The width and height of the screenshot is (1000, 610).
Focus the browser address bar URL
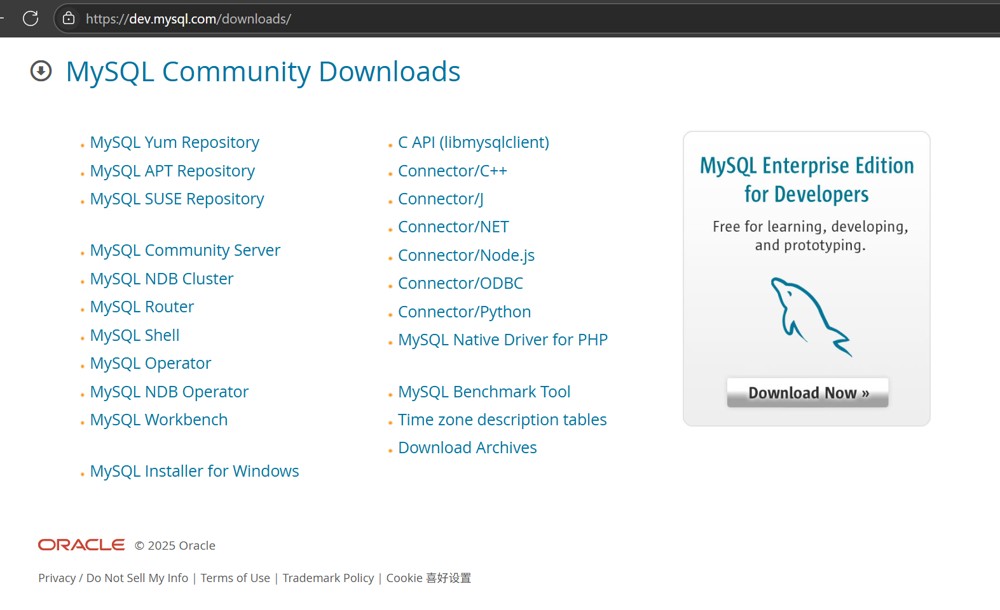[188, 19]
